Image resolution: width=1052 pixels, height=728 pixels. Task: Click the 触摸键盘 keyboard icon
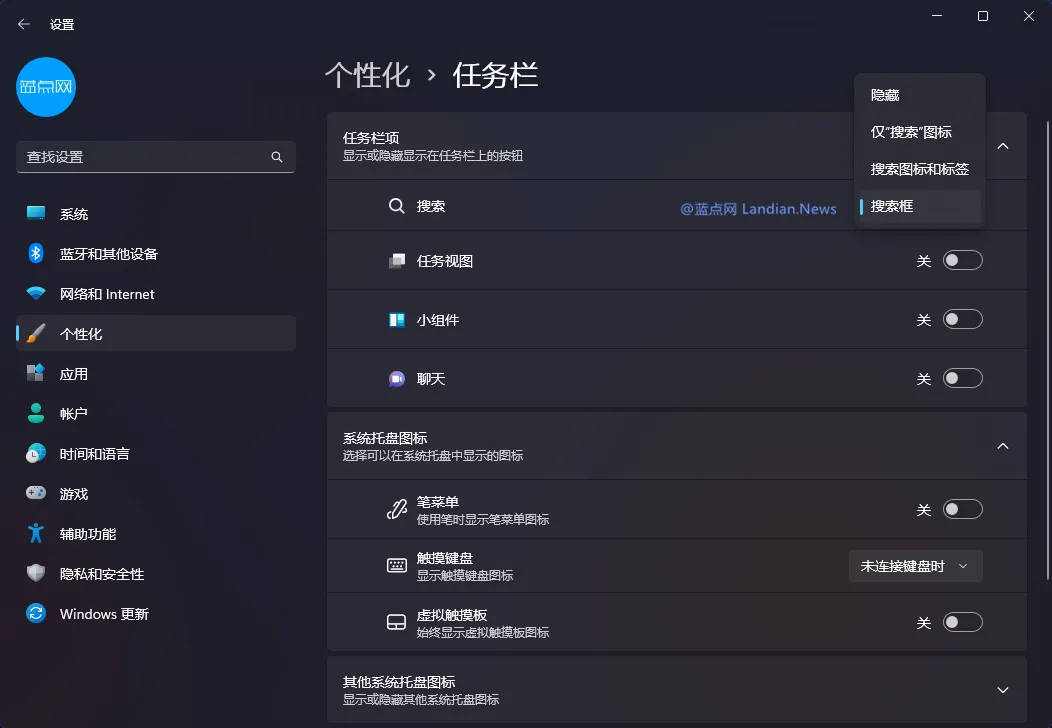click(x=397, y=565)
